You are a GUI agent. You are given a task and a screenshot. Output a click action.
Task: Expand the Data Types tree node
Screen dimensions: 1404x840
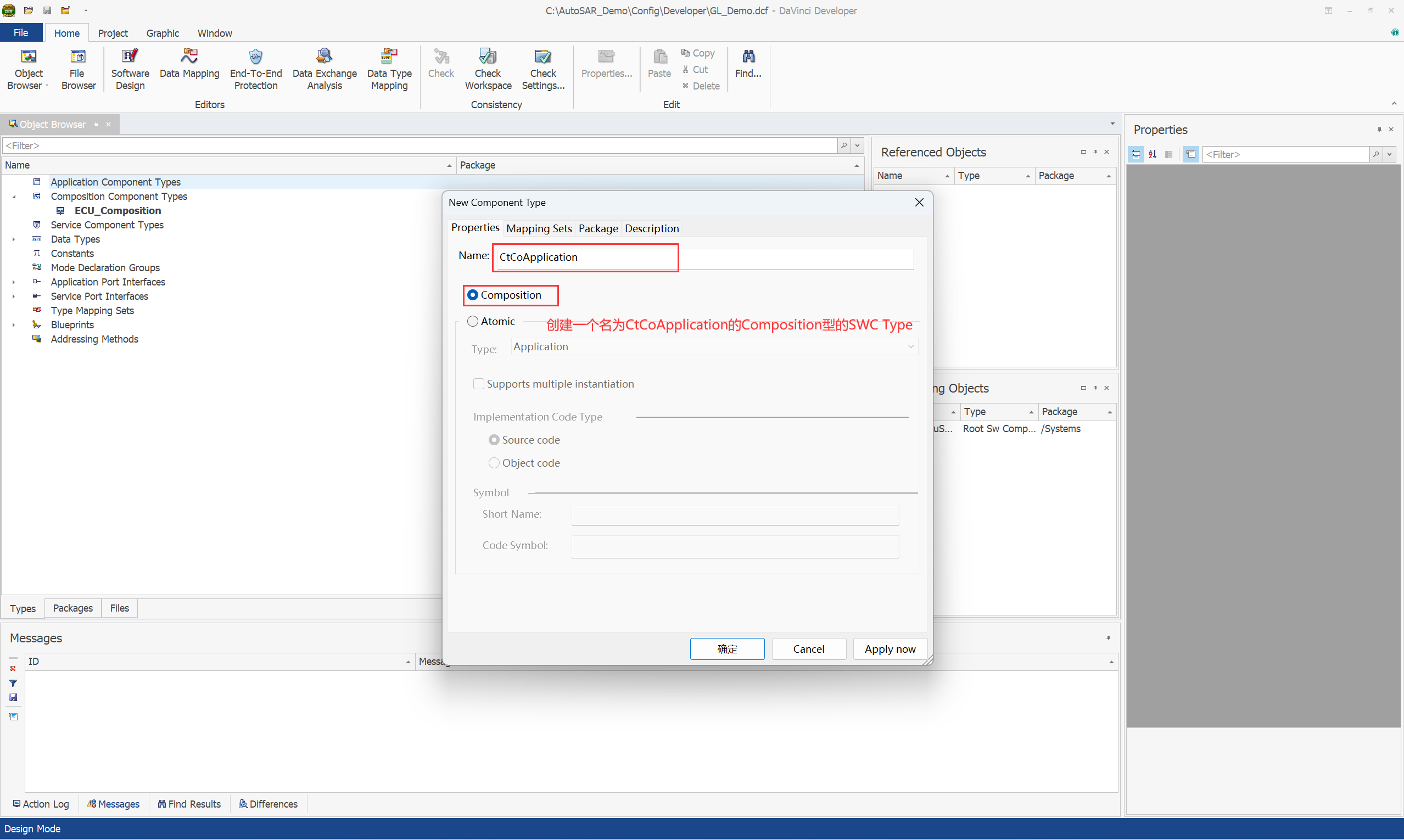click(14, 239)
